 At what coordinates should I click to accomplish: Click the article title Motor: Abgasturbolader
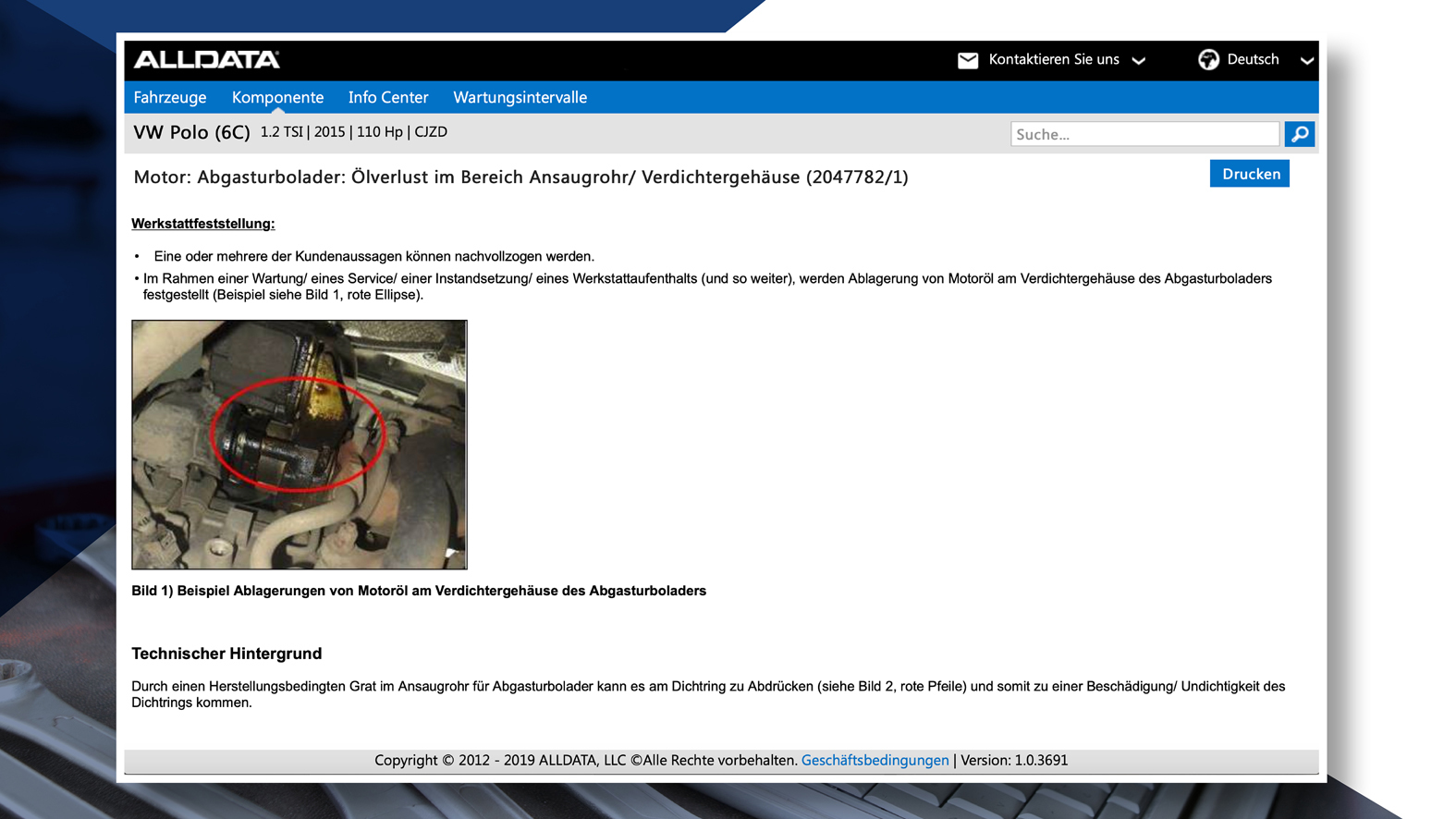[x=520, y=177]
